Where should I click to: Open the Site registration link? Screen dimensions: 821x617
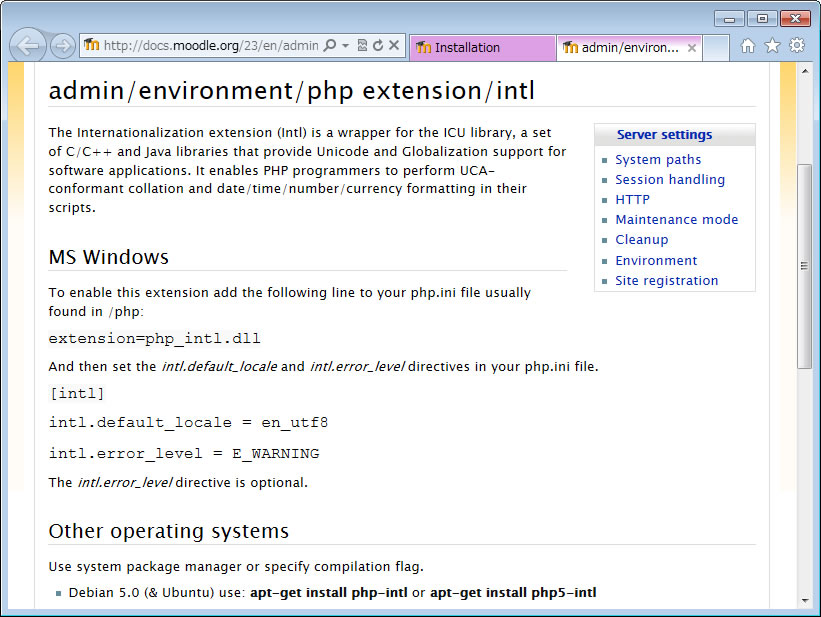(x=666, y=280)
